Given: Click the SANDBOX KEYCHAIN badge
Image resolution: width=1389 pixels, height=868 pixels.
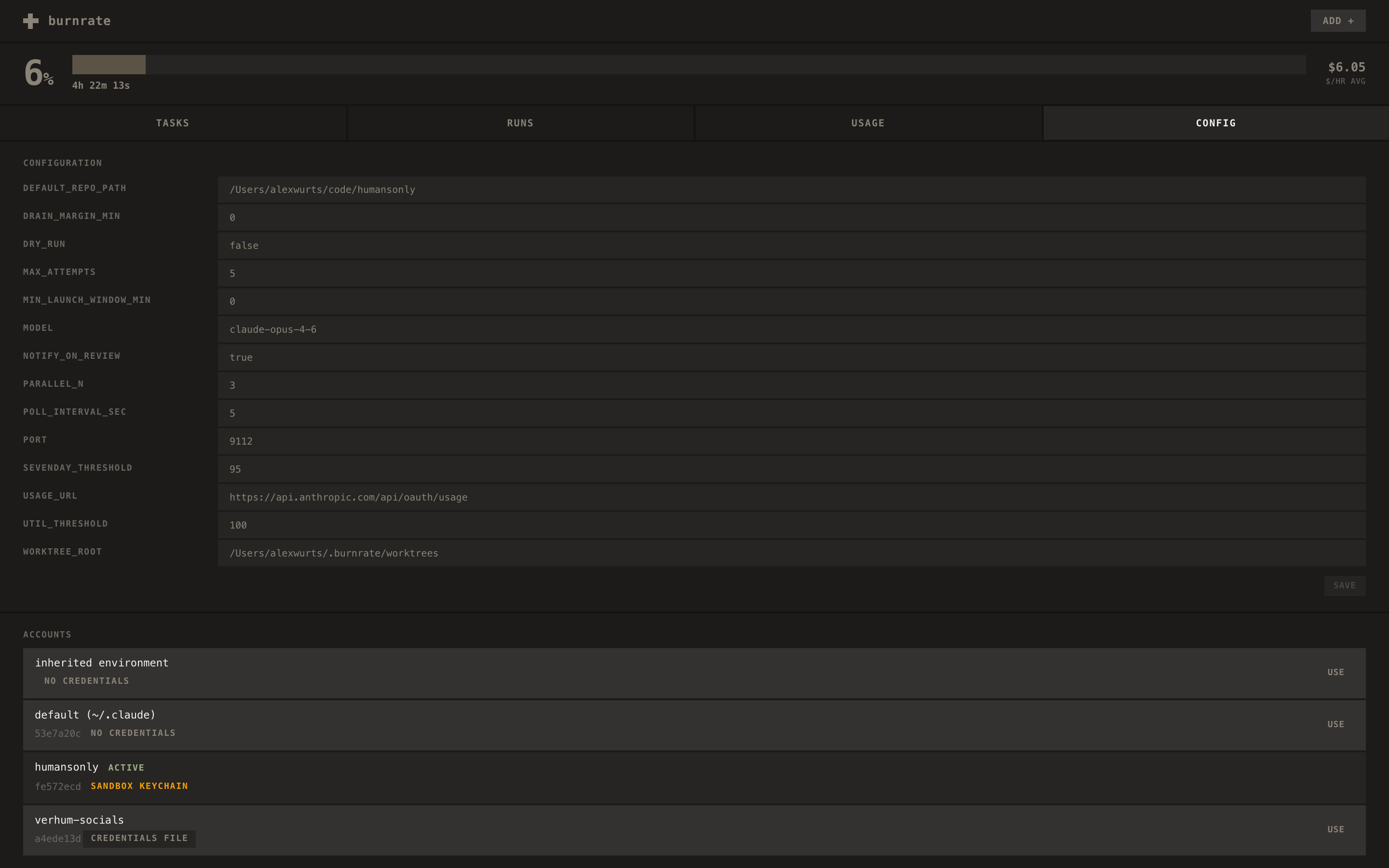Looking at the screenshot, I should pyautogui.click(x=139, y=786).
